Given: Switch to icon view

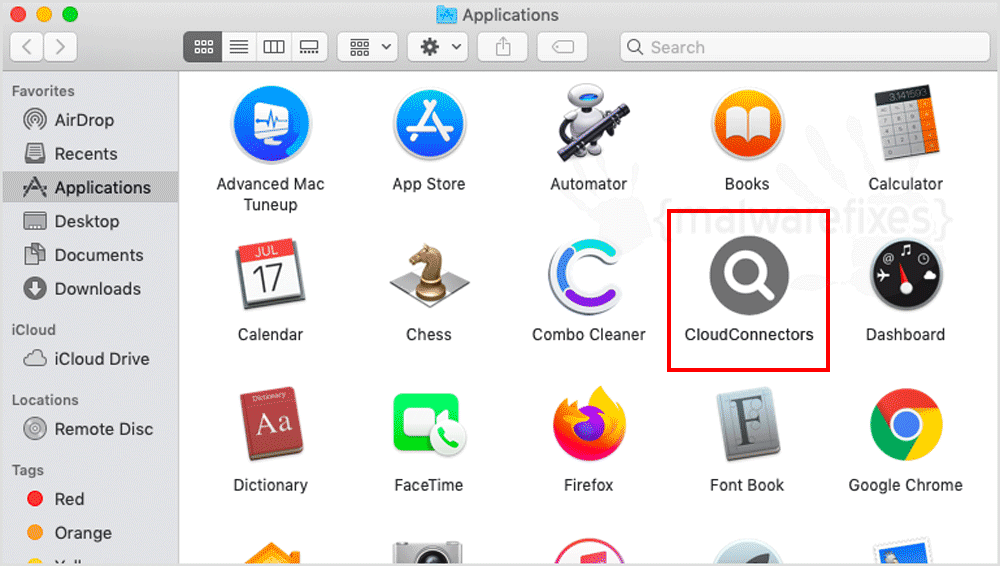Looking at the screenshot, I should [203, 47].
